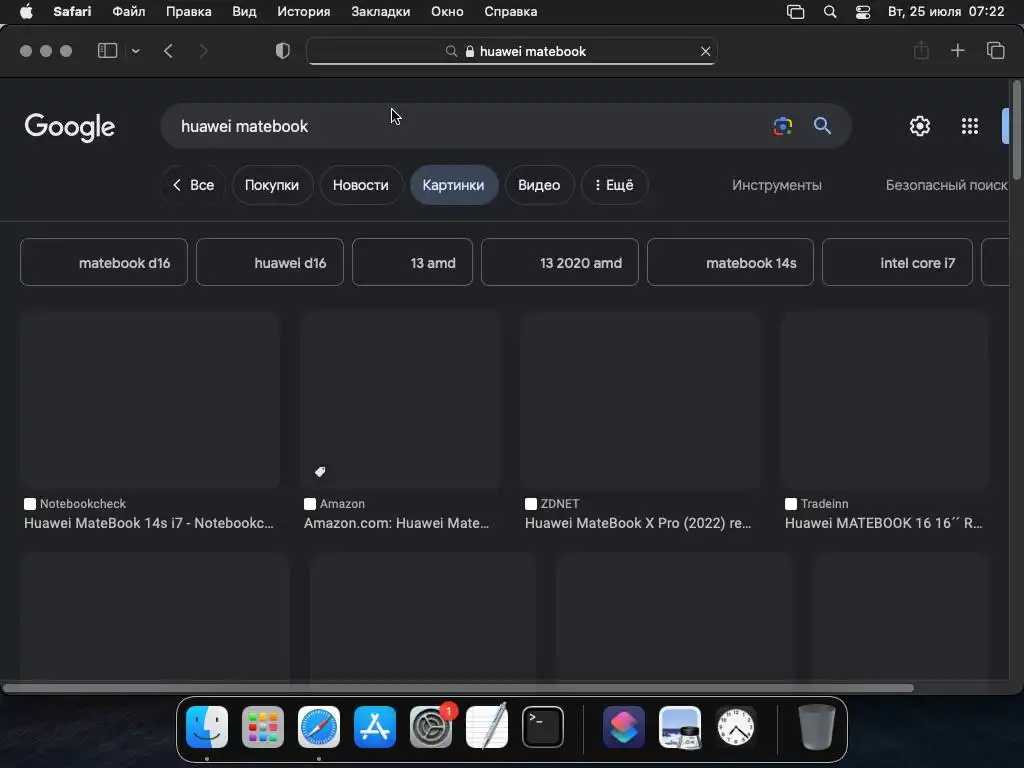Show the tab overview icon
The image size is (1024, 768).
(x=995, y=50)
